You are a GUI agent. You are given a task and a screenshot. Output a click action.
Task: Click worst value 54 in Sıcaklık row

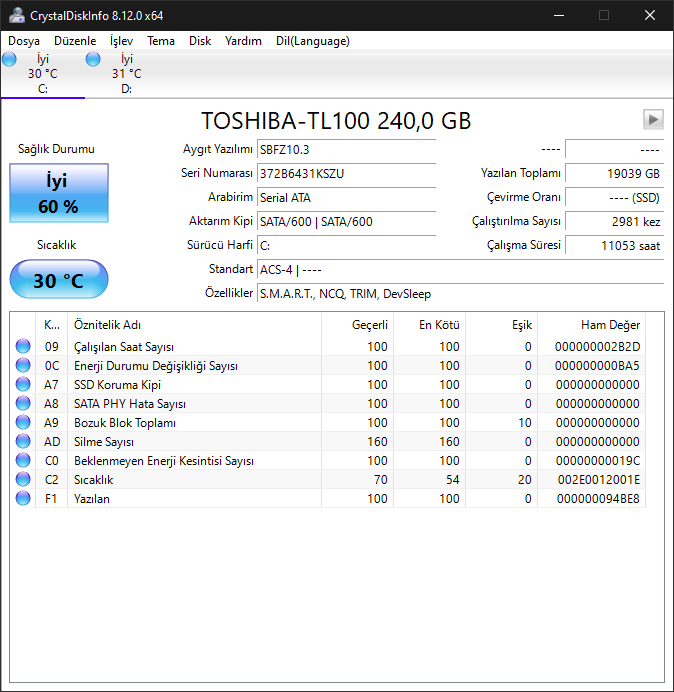click(452, 480)
